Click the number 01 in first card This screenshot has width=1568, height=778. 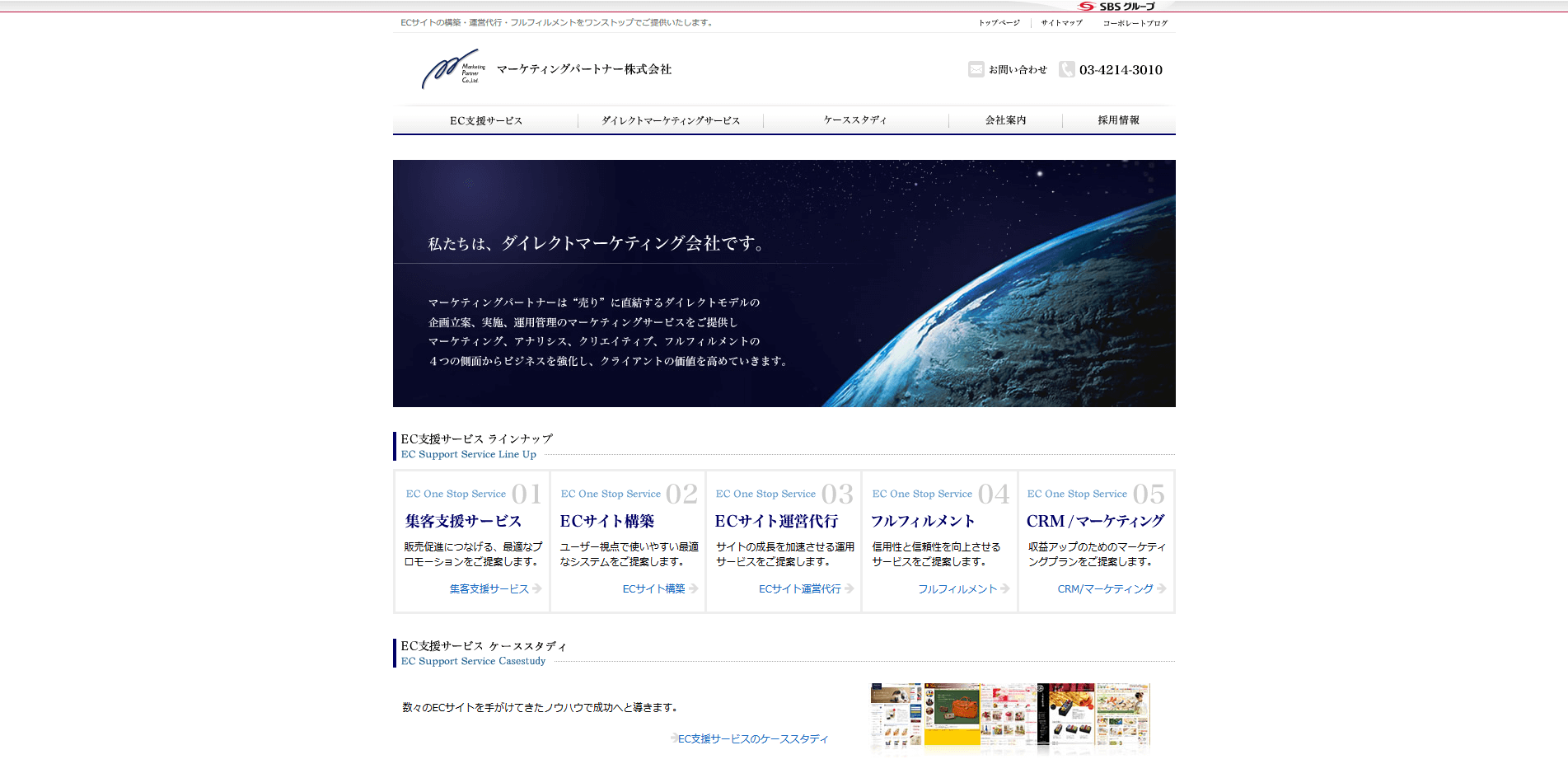tap(527, 494)
